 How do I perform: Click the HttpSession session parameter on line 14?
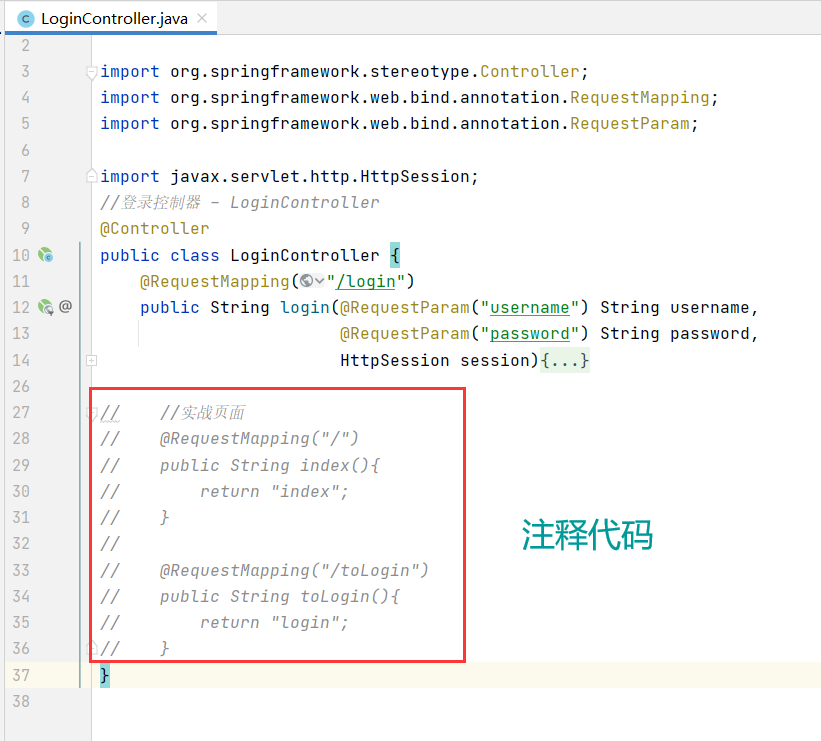coord(435,361)
